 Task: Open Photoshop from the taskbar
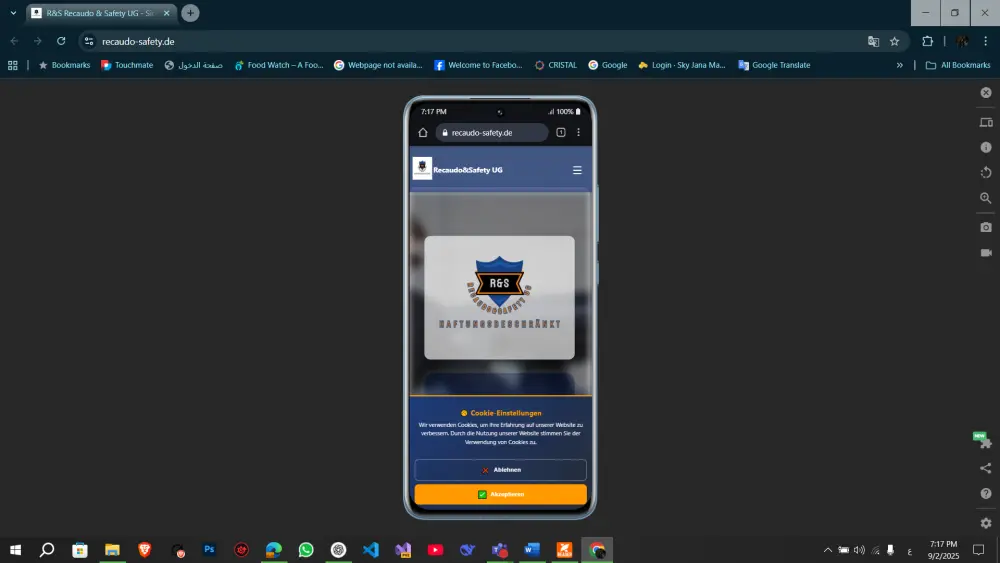(209, 550)
